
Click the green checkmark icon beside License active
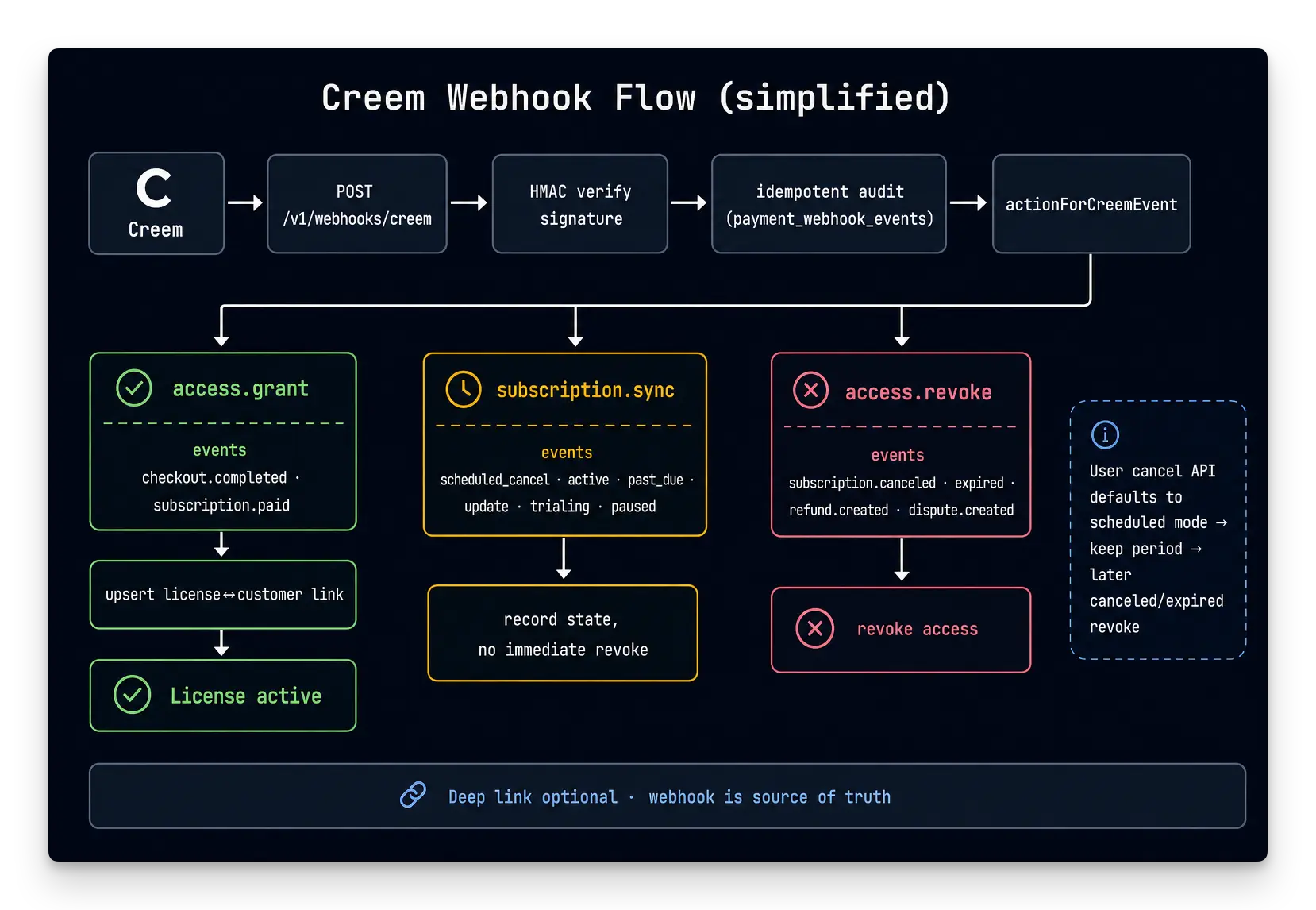click(x=133, y=695)
